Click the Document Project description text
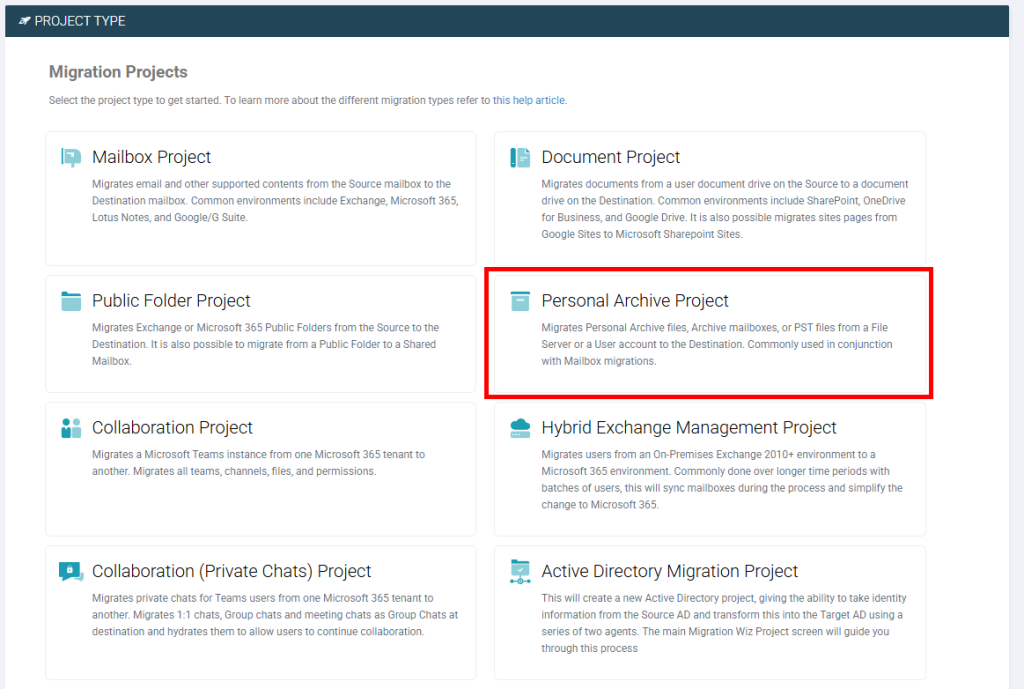The image size is (1024, 689). (725, 209)
